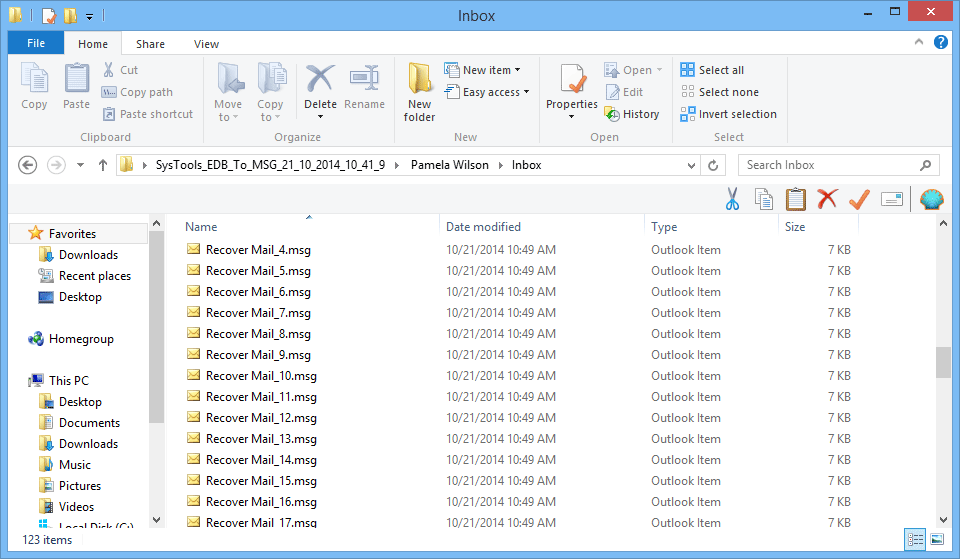Click the orange checkmark icon in the toolbar
This screenshot has height=559, width=960.
click(x=860, y=199)
